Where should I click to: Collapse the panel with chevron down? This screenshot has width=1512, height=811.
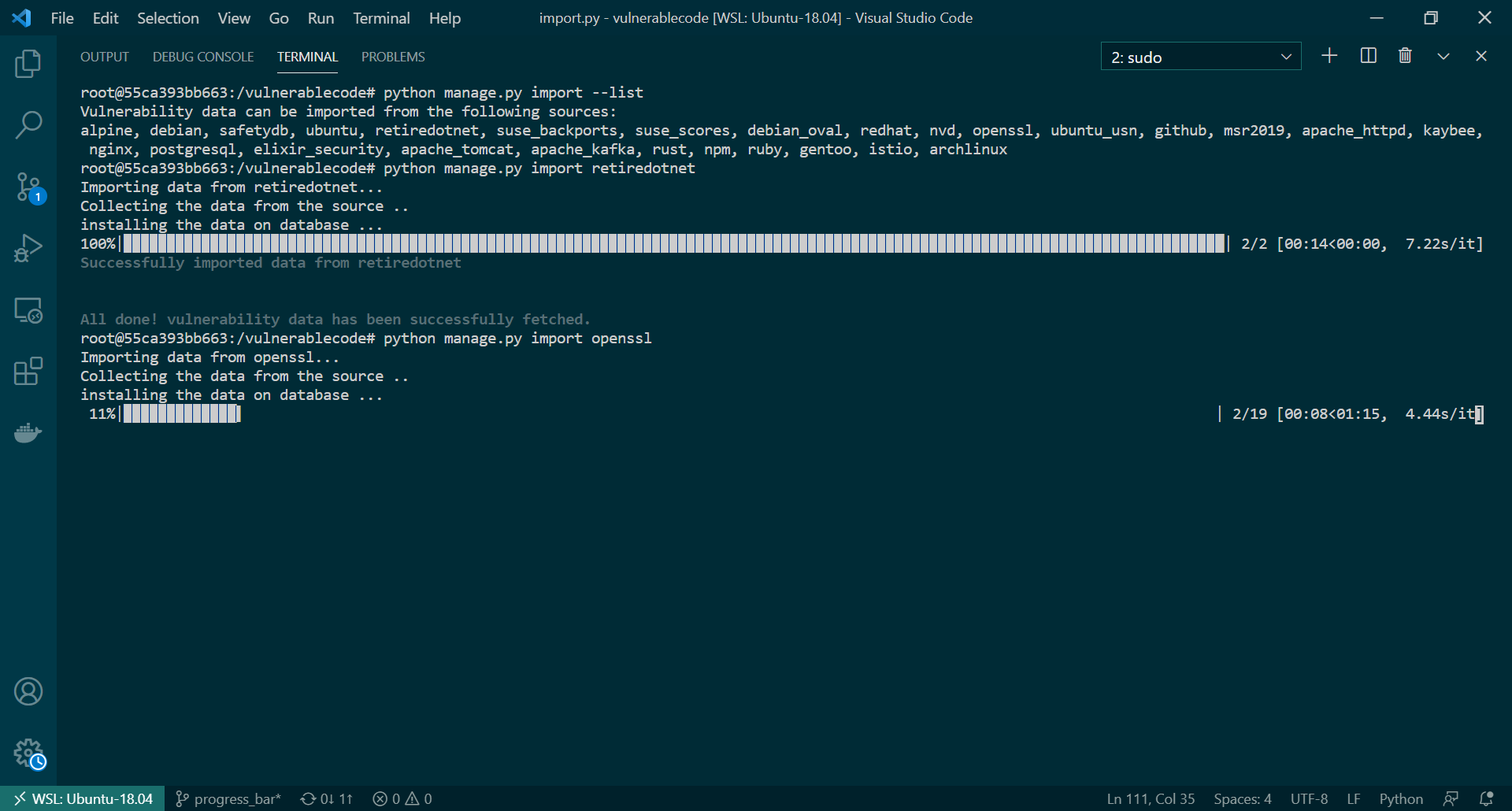coord(1443,56)
